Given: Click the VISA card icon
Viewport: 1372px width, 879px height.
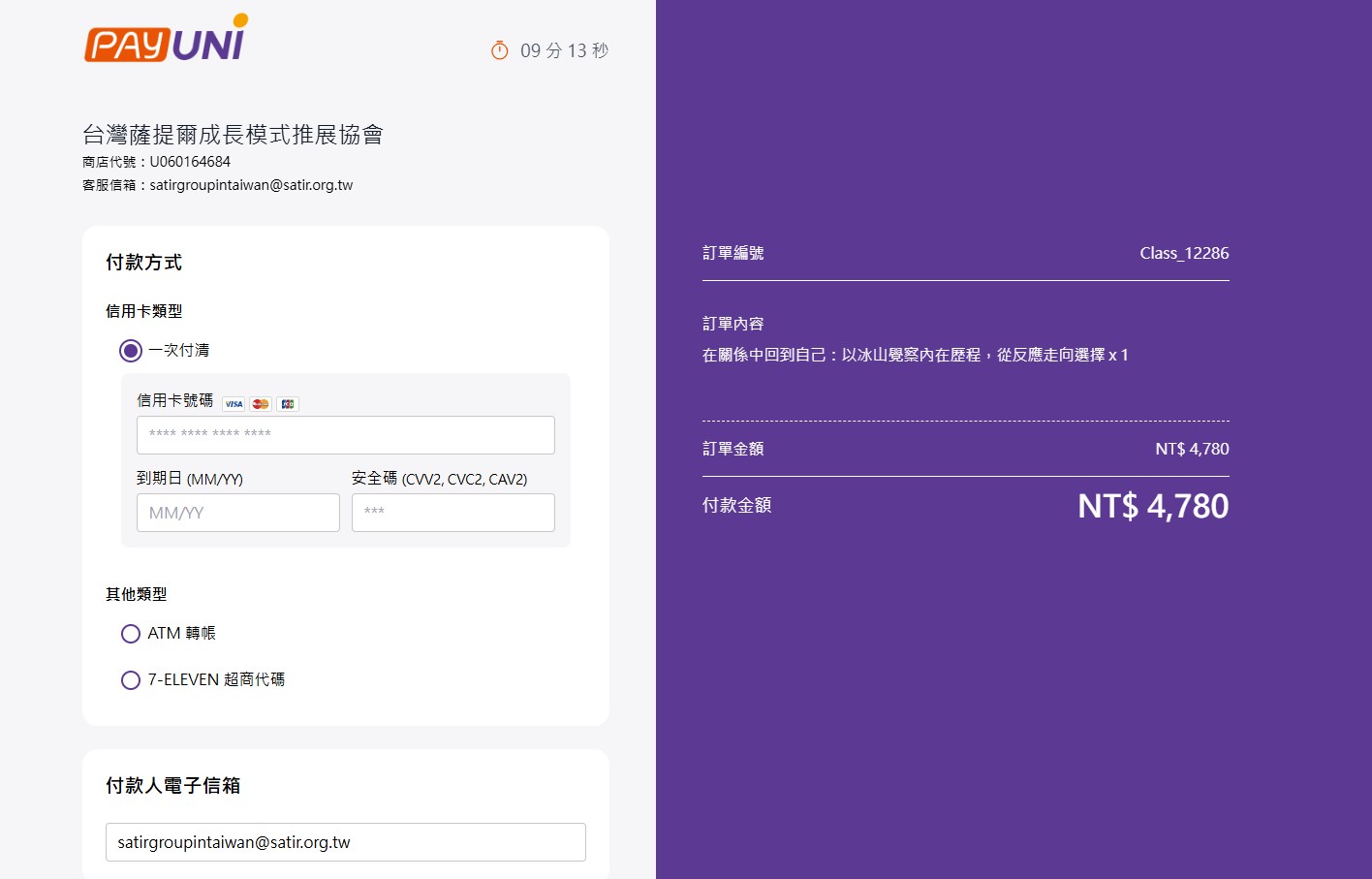Looking at the screenshot, I should [234, 404].
